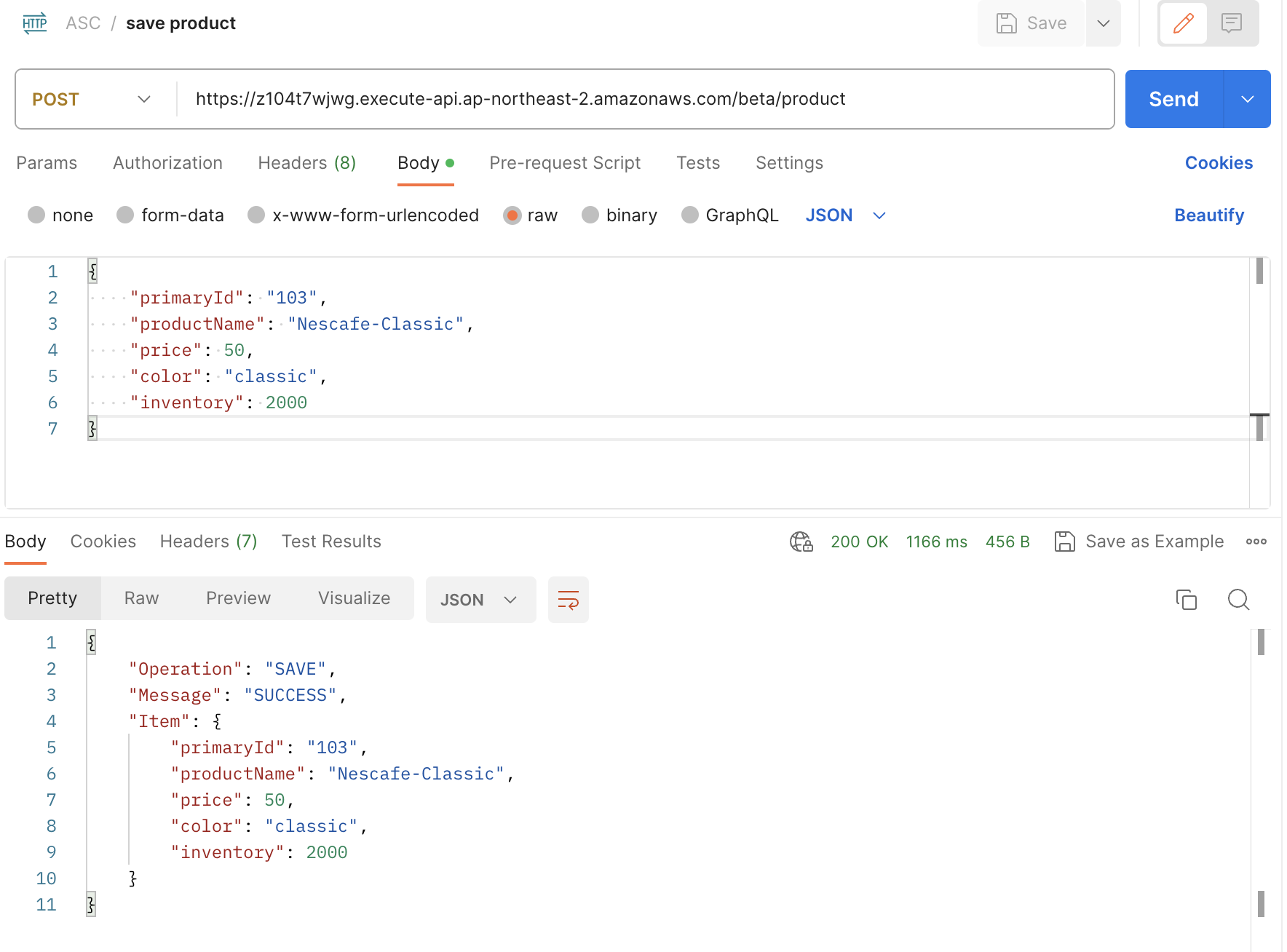This screenshot has width=1287, height=952.
Task: Open the Cookies link
Action: coord(1219,163)
